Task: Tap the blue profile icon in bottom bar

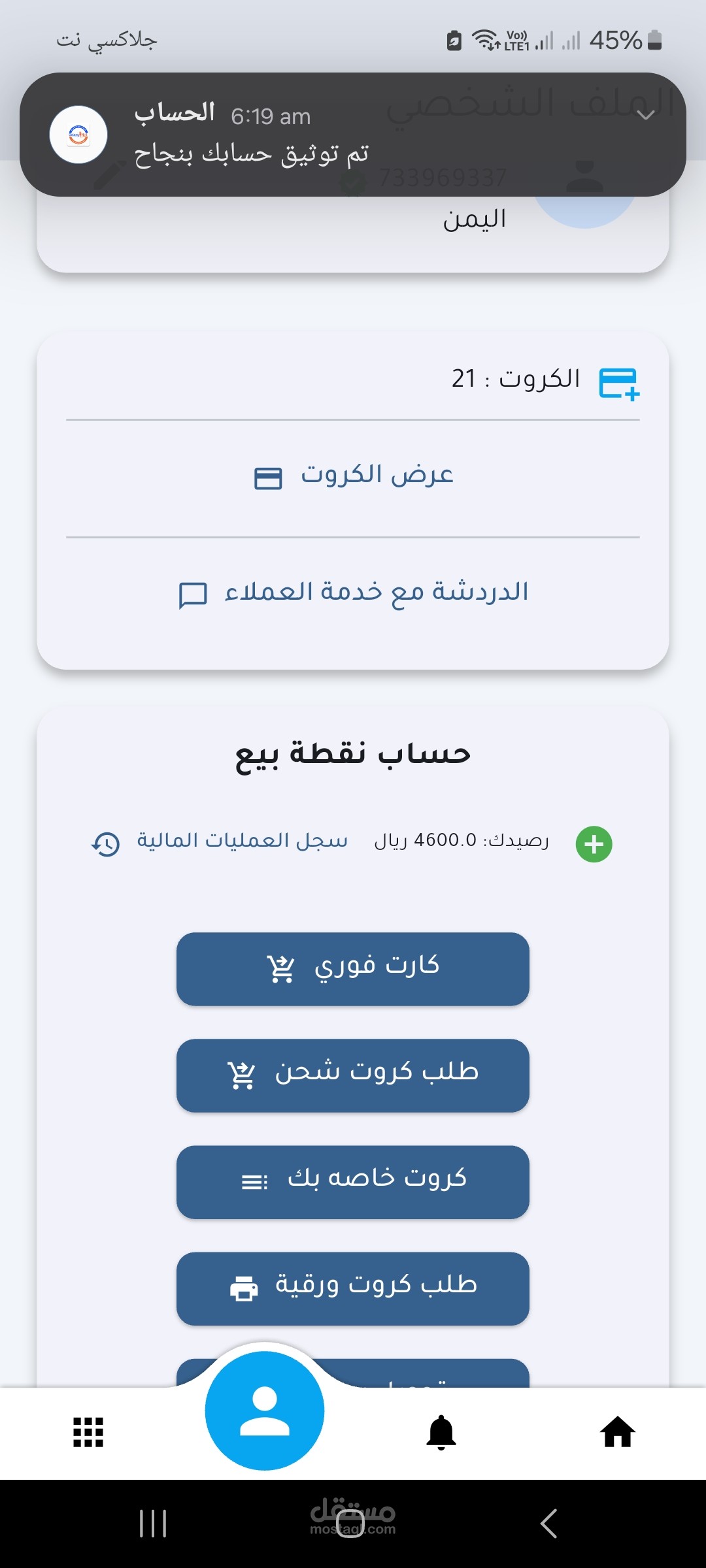Action: [x=265, y=1411]
